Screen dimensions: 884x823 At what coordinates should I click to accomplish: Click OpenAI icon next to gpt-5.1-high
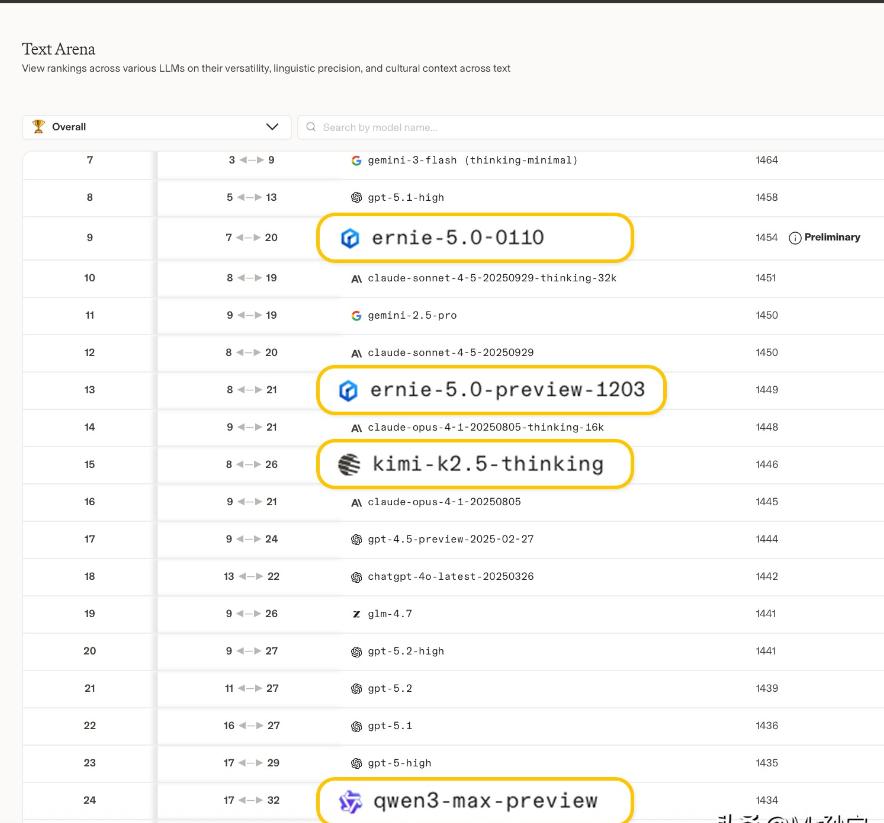point(356,198)
